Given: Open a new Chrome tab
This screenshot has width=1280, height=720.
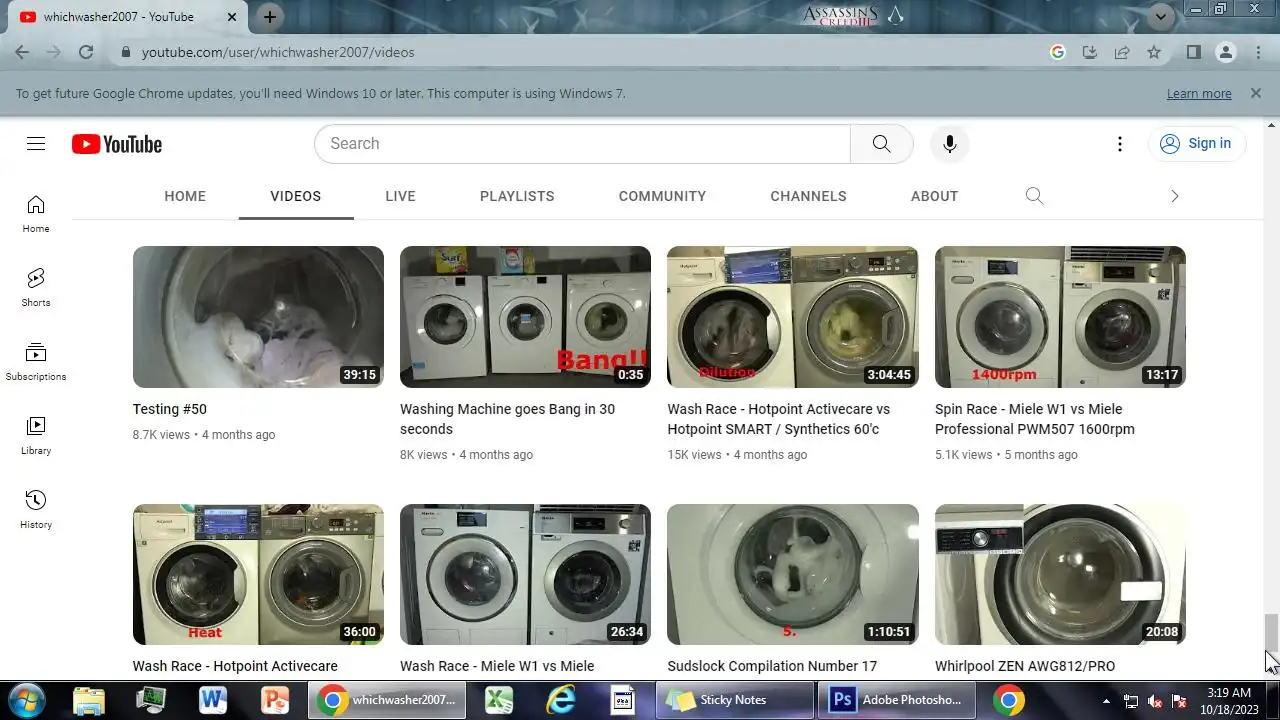Looking at the screenshot, I should [x=269, y=17].
